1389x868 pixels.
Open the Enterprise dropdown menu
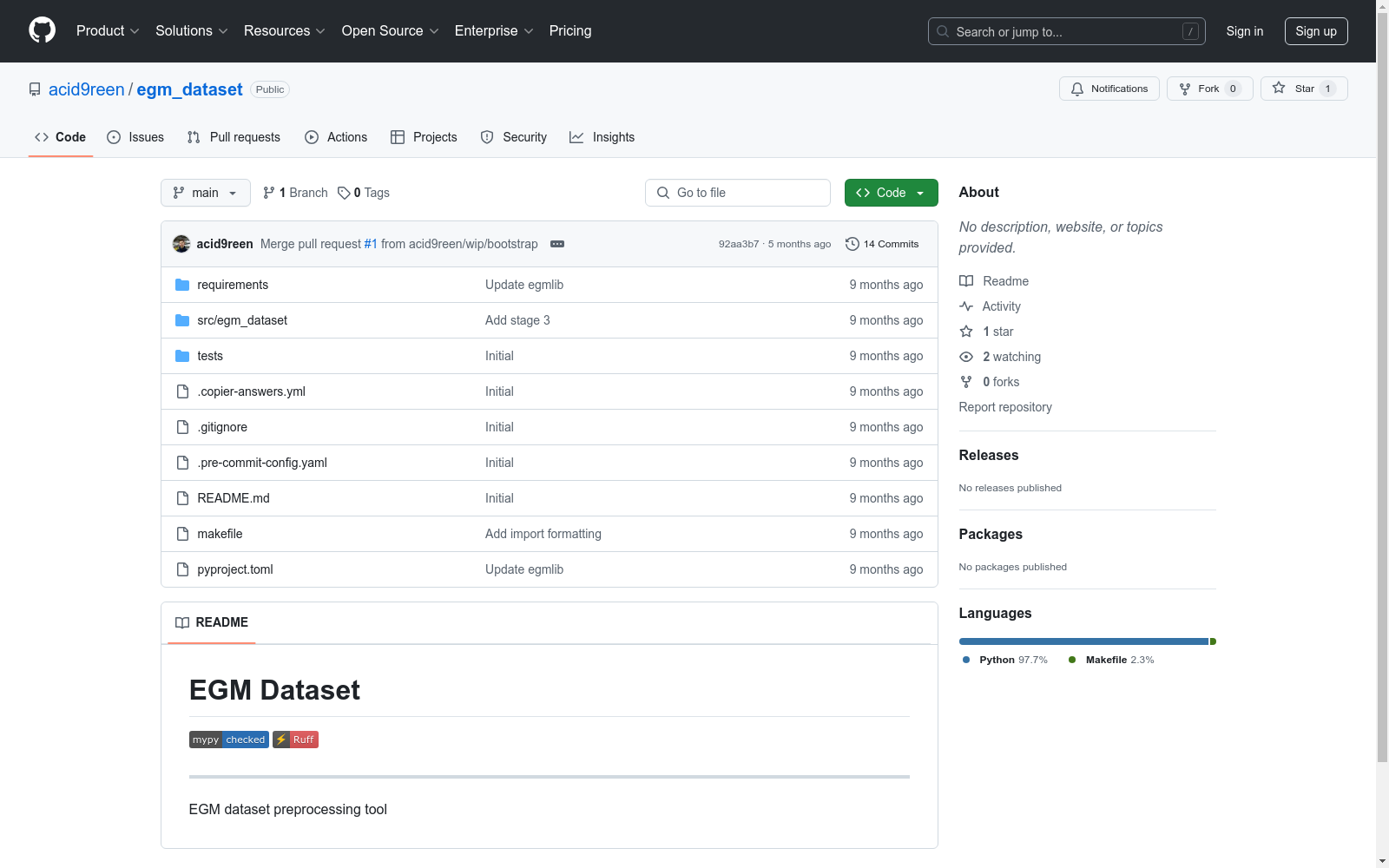(x=494, y=31)
